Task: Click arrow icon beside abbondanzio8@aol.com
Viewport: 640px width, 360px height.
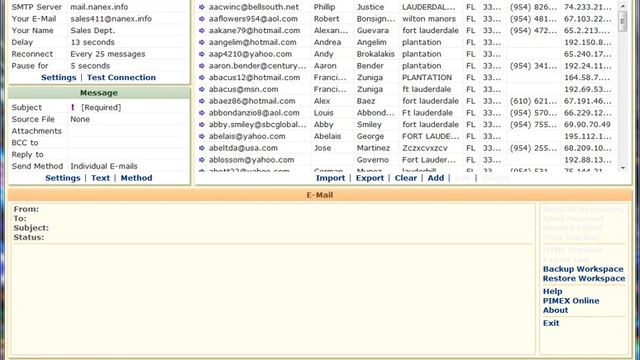Action: pyautogui.click(x=202, y=113)
